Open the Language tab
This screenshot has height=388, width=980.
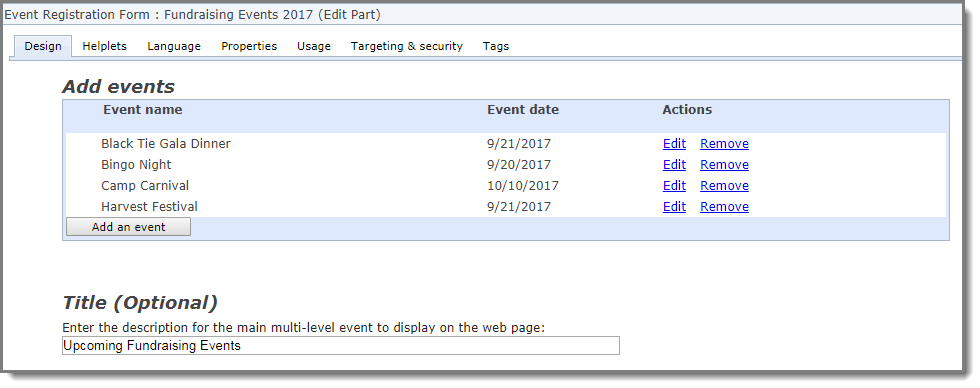click(x=174, y=46)
